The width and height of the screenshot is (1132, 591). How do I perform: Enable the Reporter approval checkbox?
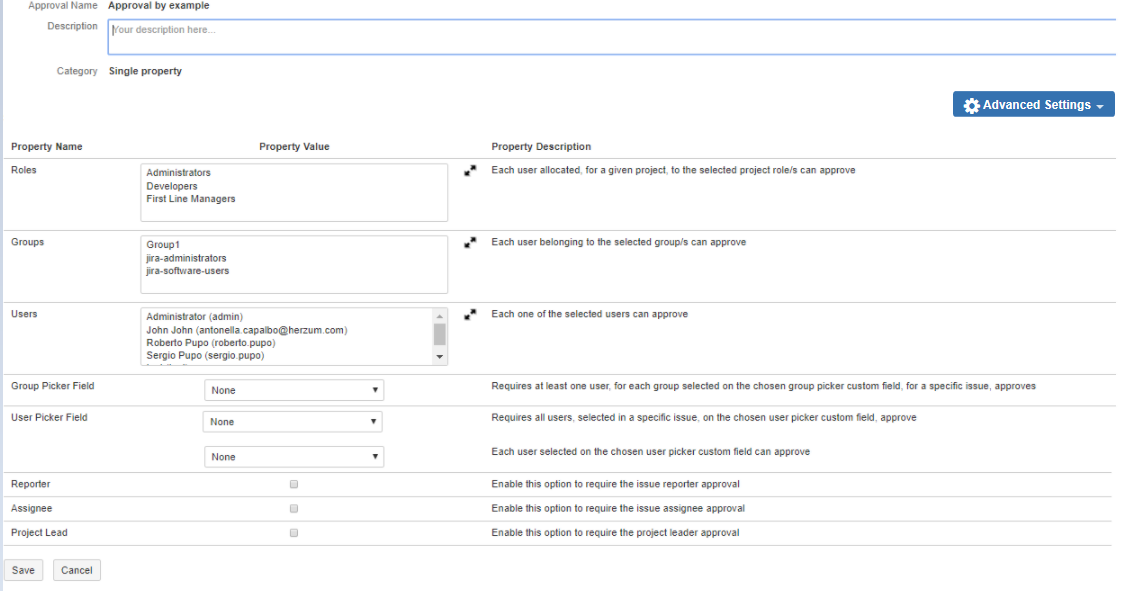click(x=294, y=484)
